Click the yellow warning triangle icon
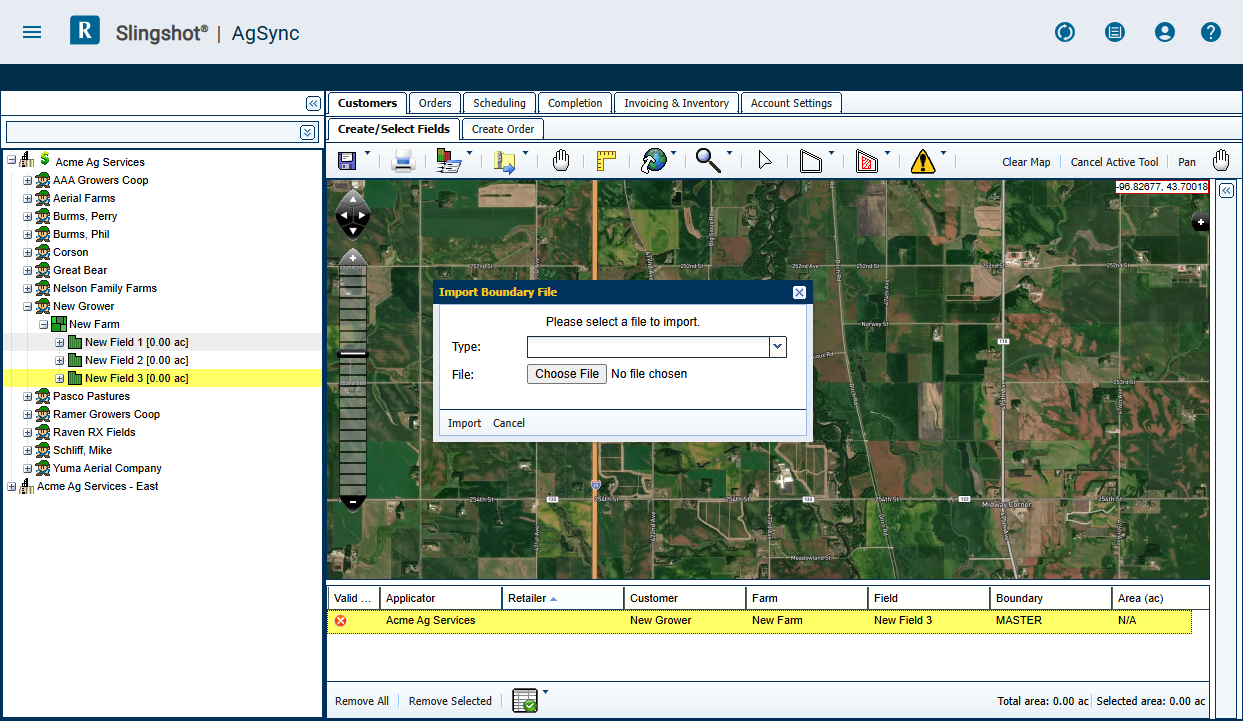 (923, 161)
